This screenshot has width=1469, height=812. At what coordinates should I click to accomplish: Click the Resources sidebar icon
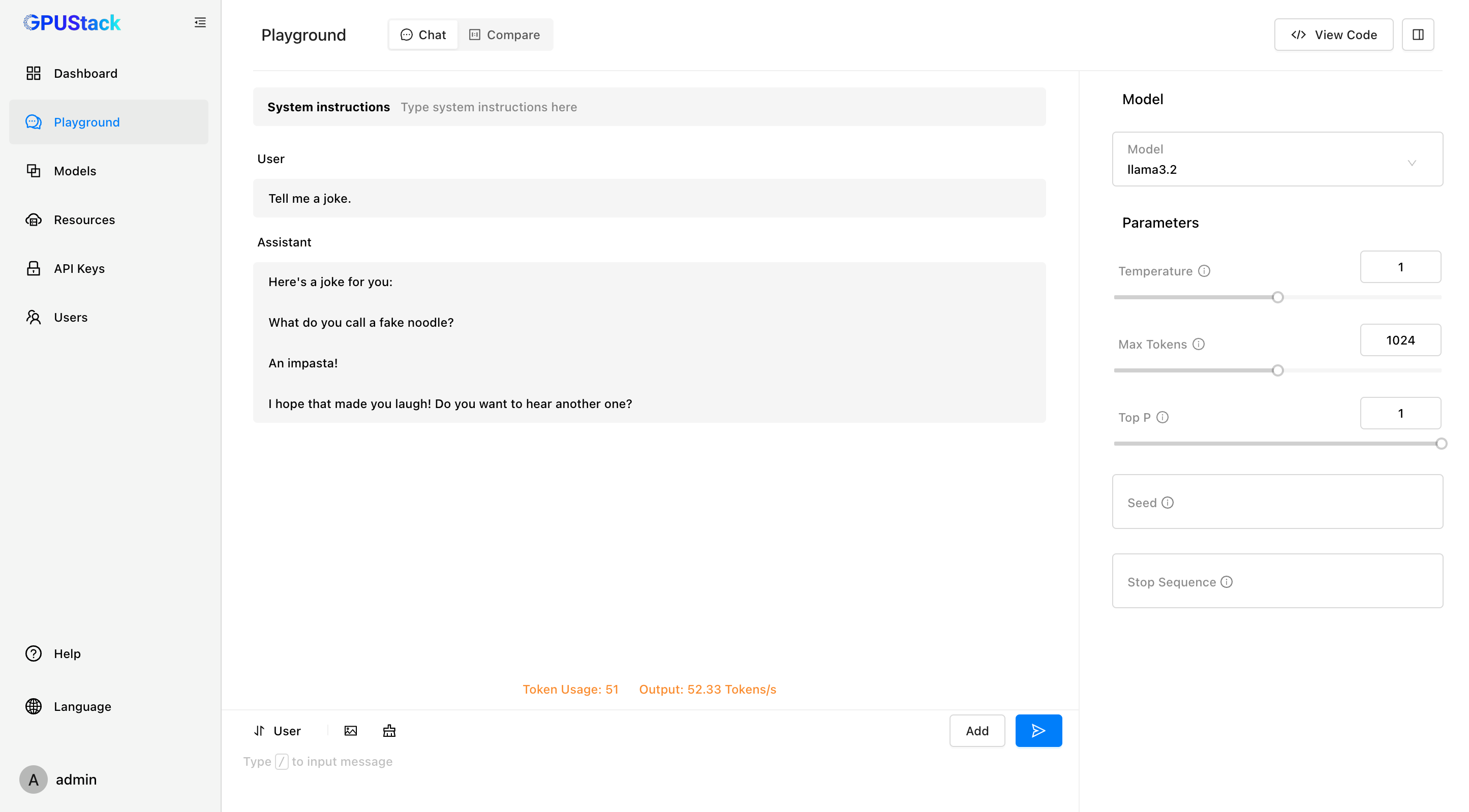34,219
